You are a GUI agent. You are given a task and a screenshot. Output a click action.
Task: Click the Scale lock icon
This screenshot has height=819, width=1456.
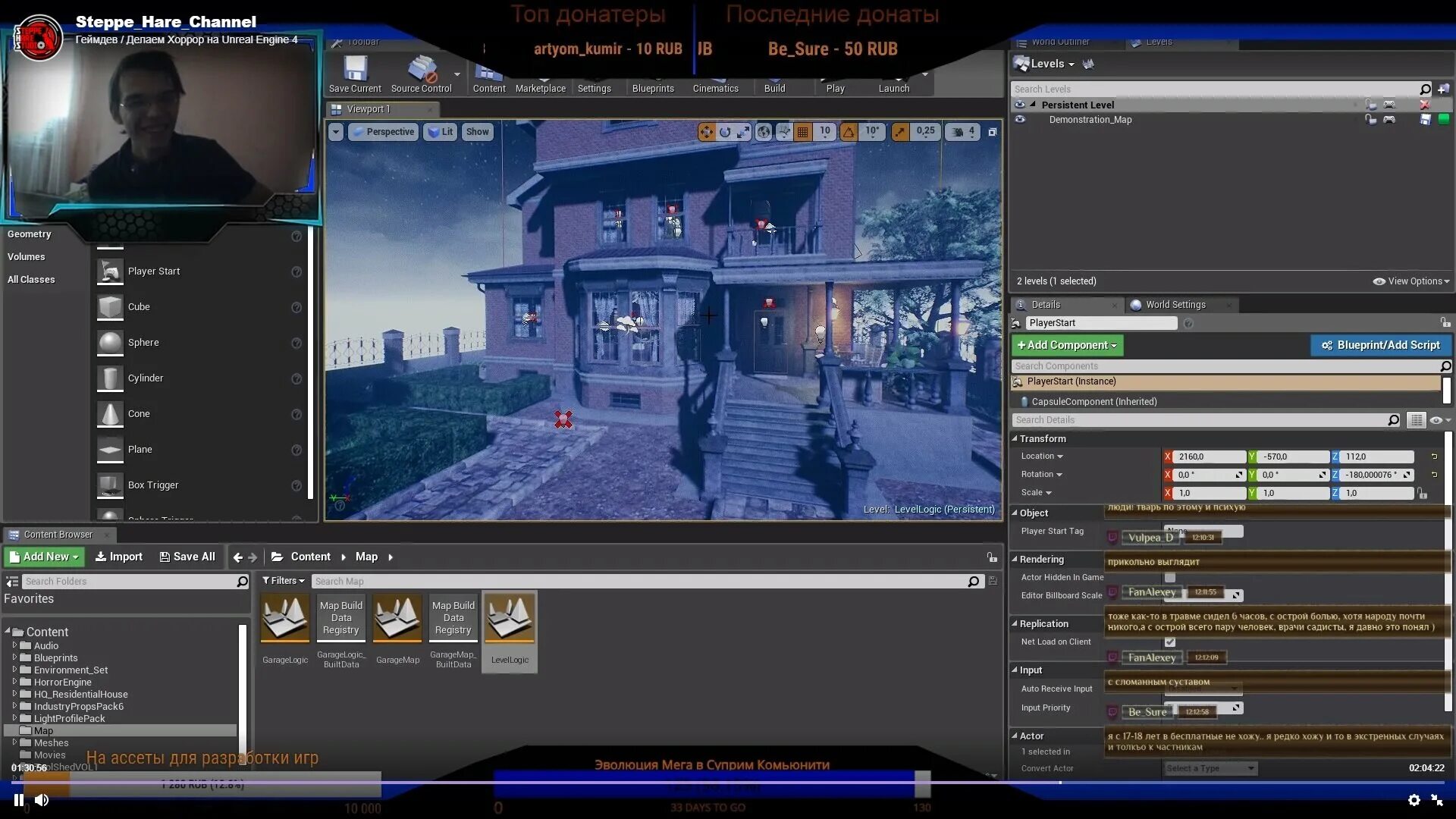tap(1423, 494)
